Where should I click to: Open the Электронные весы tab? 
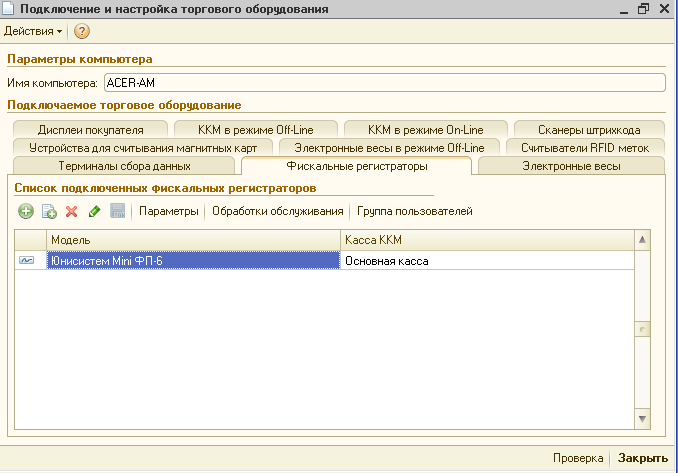click(x=572, y=166)
